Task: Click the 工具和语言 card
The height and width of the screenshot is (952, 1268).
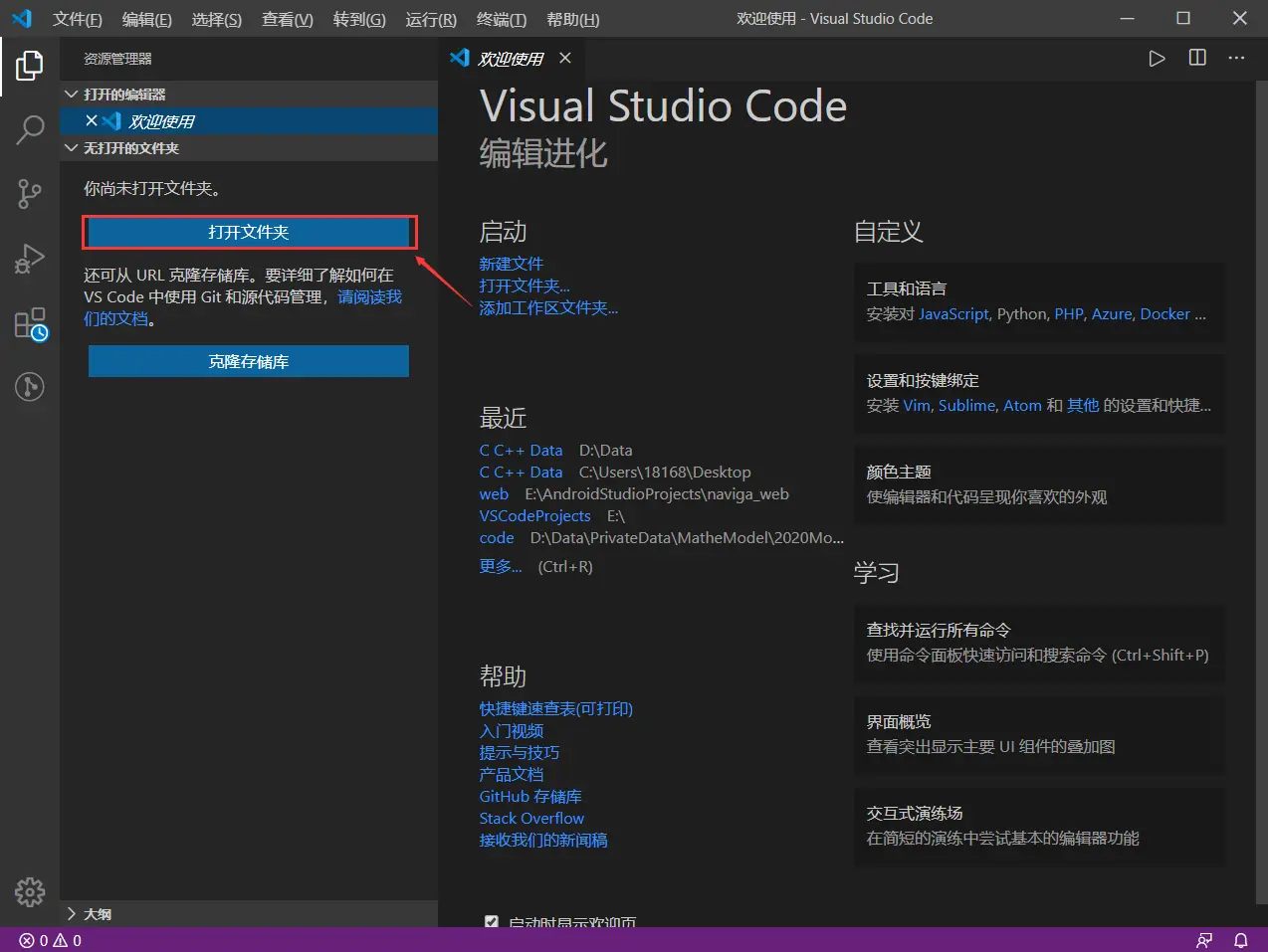Action: tap(1039, 301)
